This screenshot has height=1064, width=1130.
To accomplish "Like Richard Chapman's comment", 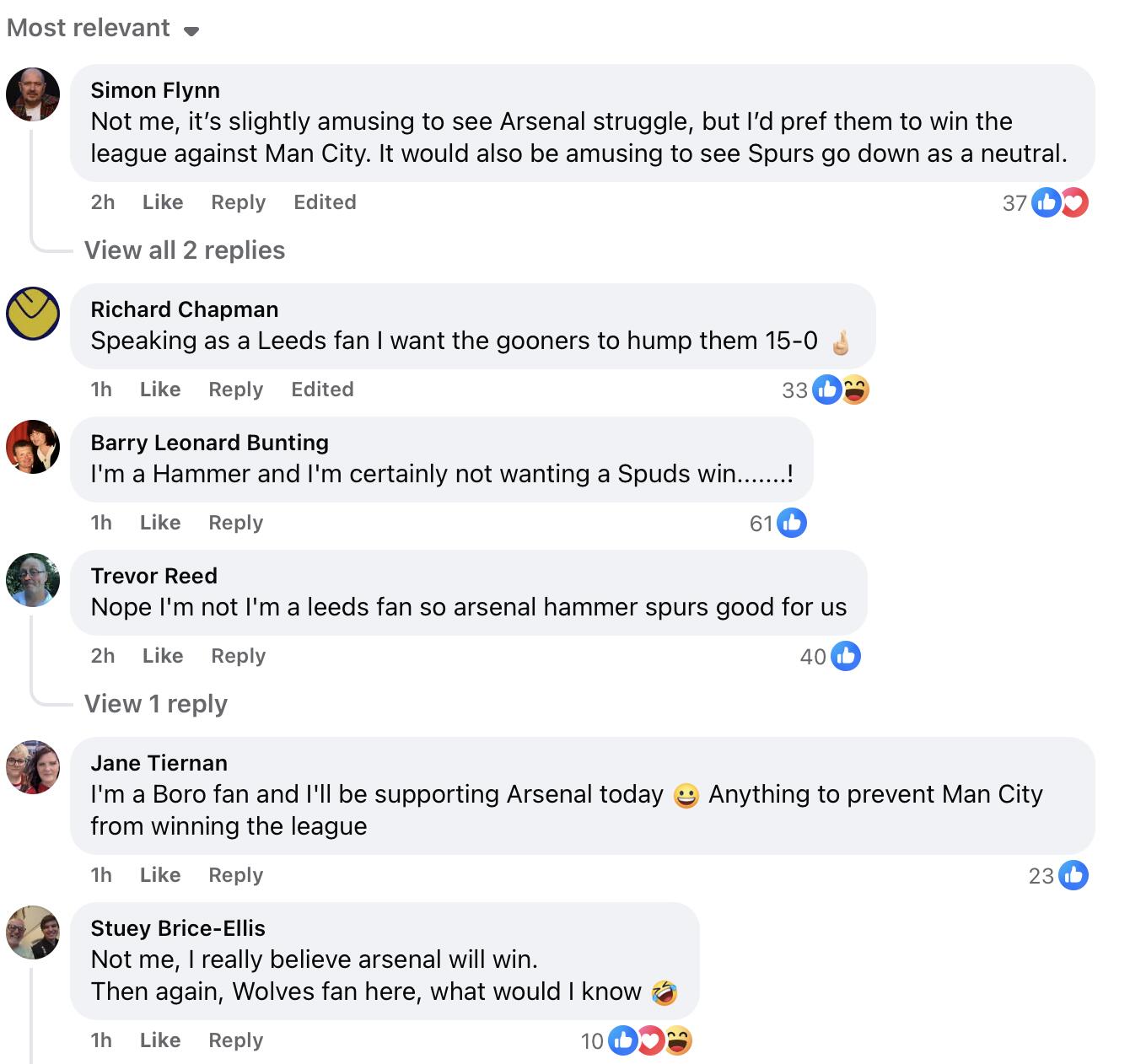I will [160, 390].
